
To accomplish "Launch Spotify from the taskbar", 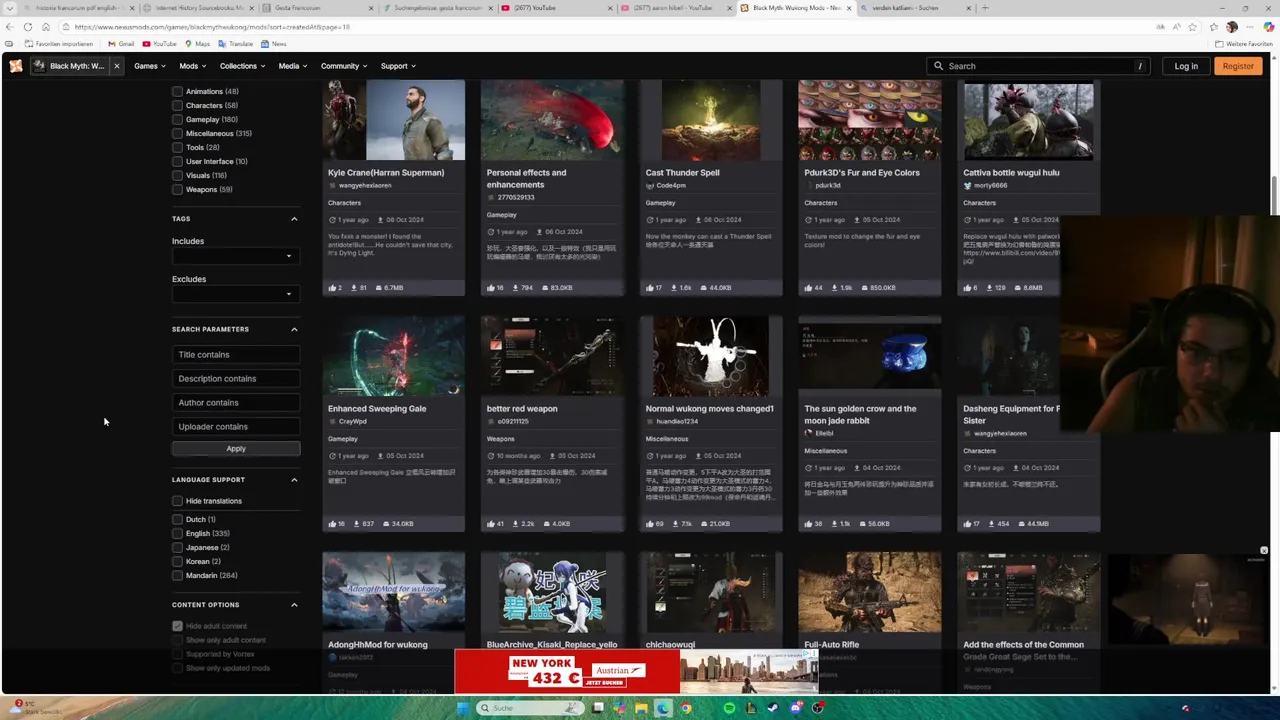I will coord(729,708).
